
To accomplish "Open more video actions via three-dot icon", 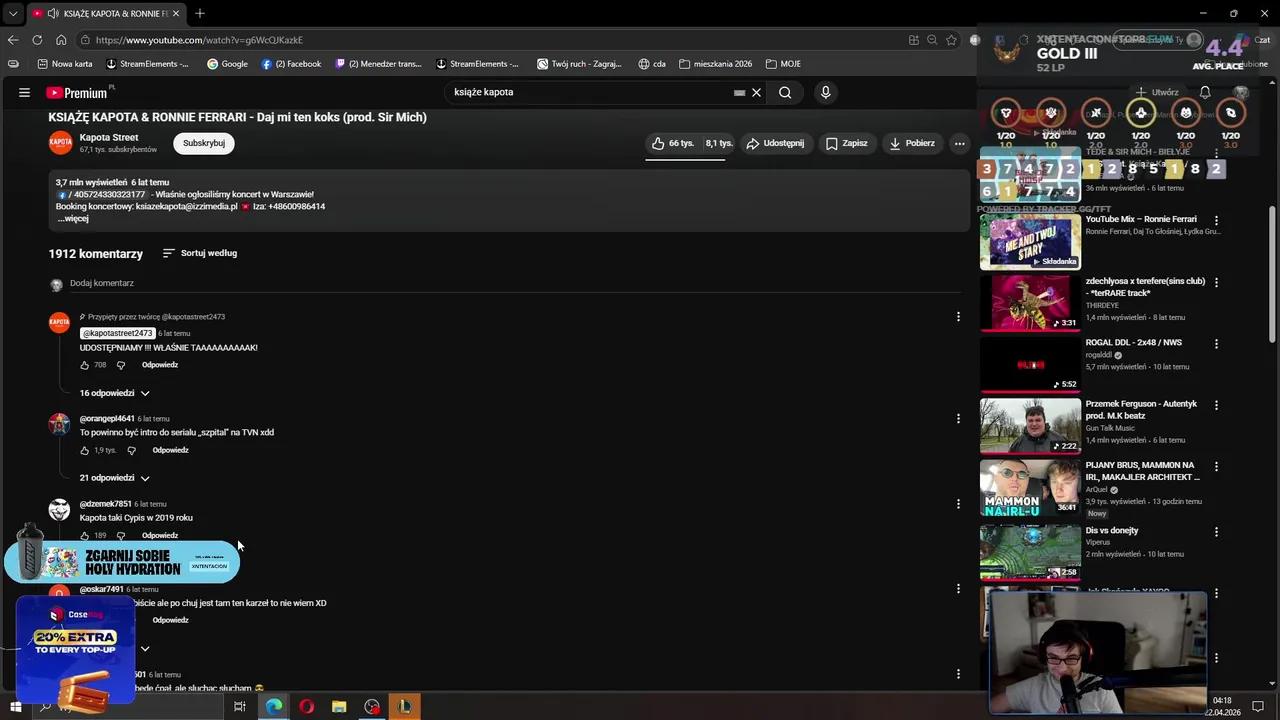I will [x=958, y=143].
